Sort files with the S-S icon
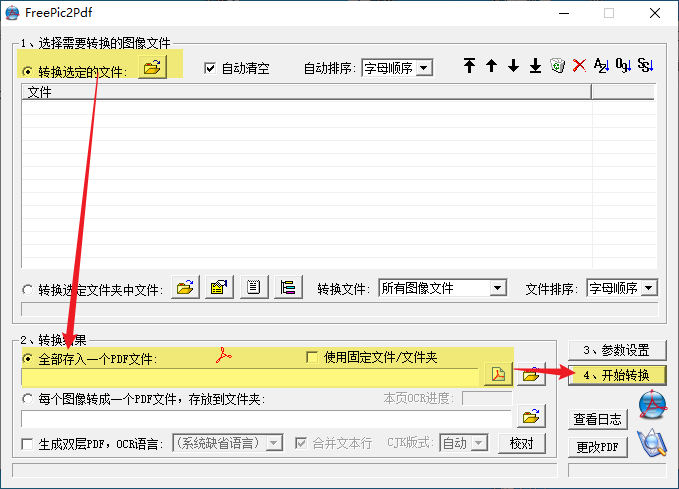 coord(646,66)
